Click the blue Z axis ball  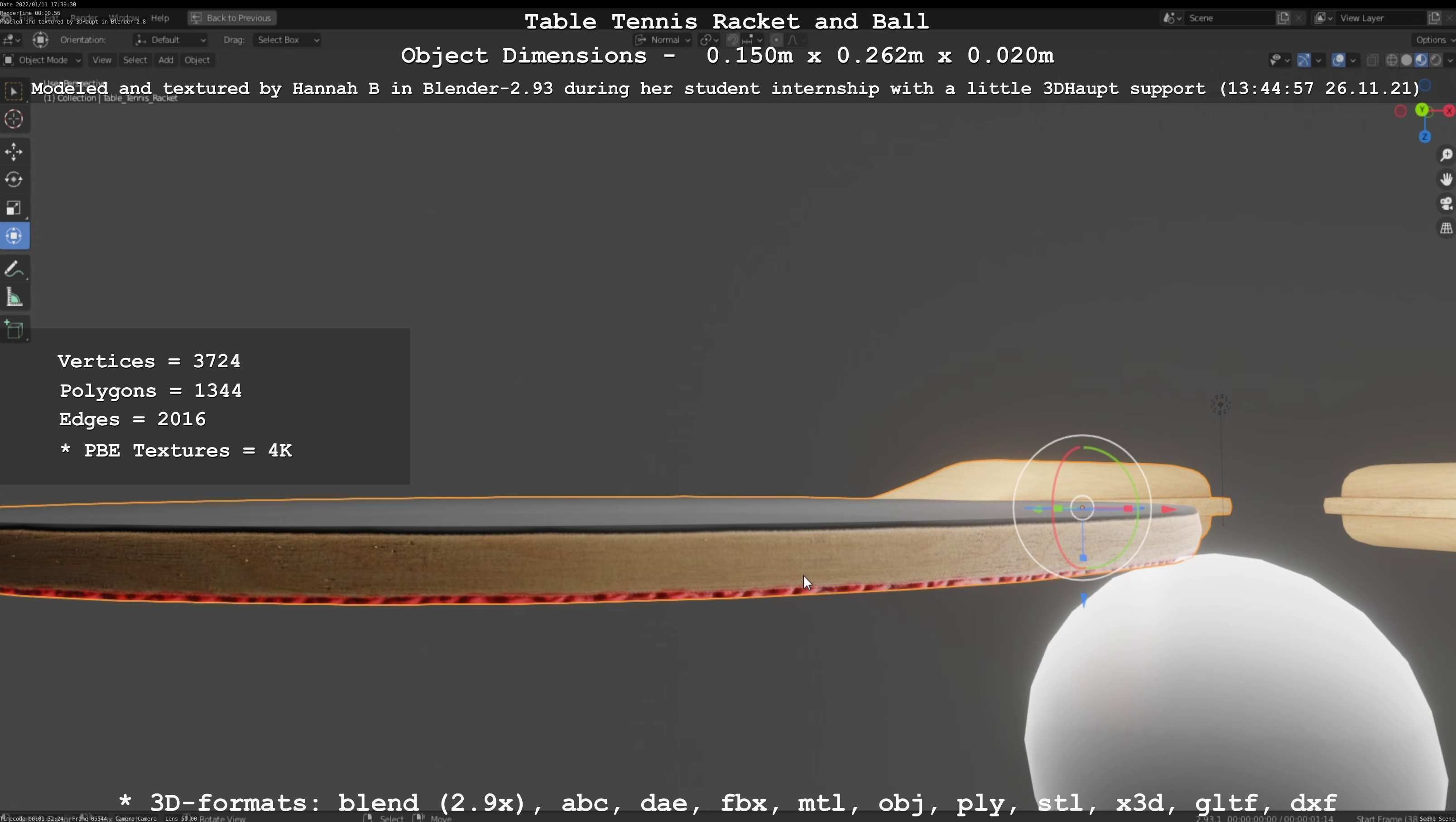point(1424,137)
